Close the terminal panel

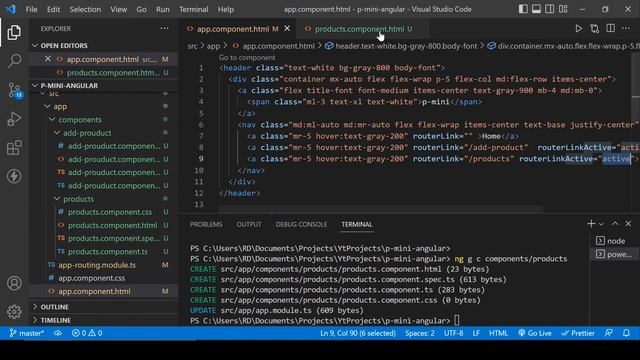(628, 224)
